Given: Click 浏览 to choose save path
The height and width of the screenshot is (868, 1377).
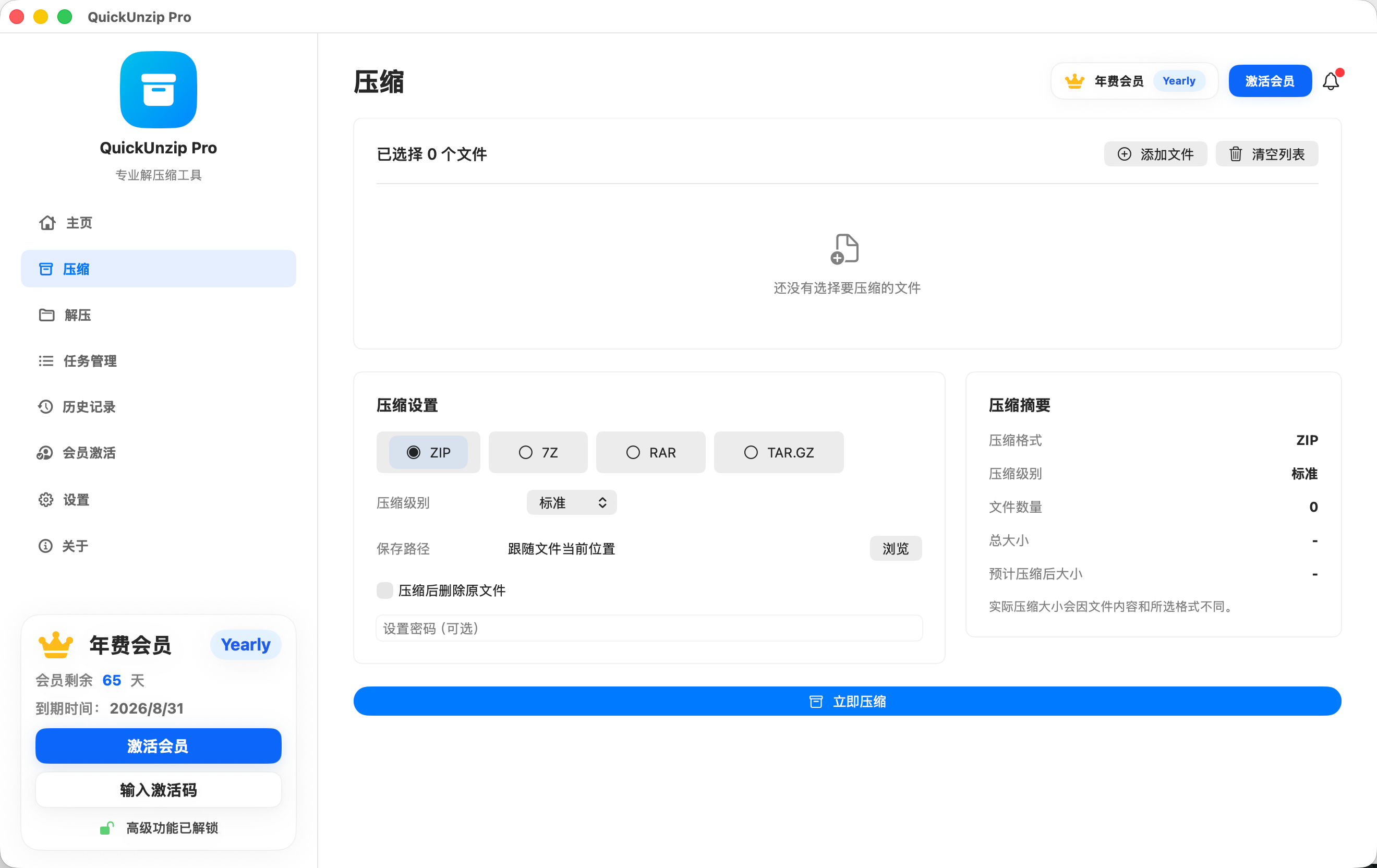Looking at the screenshot, I should click(x=896, y=548).
